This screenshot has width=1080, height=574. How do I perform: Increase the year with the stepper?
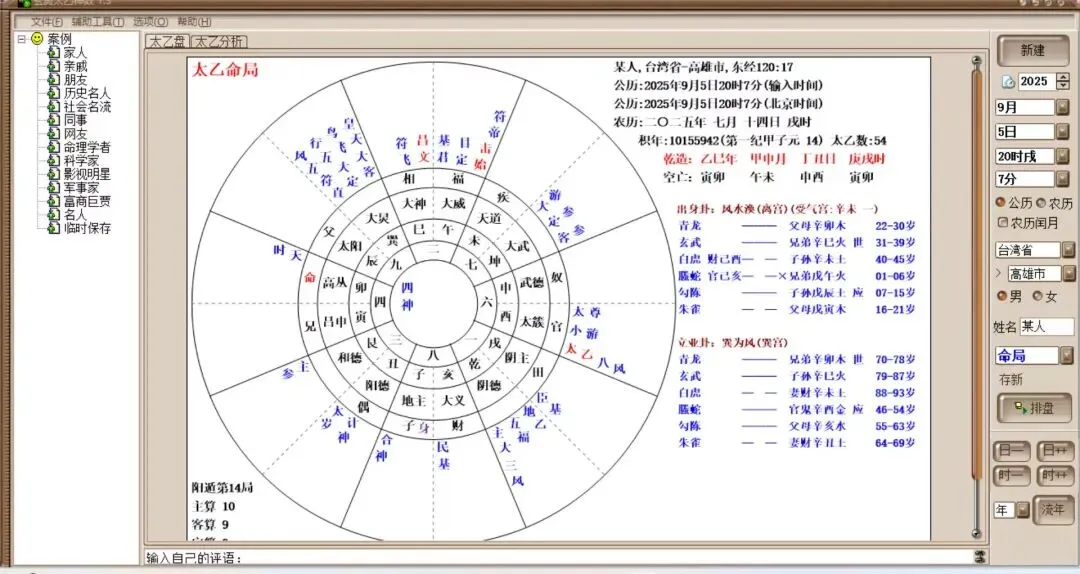[x=1063, y=77]
